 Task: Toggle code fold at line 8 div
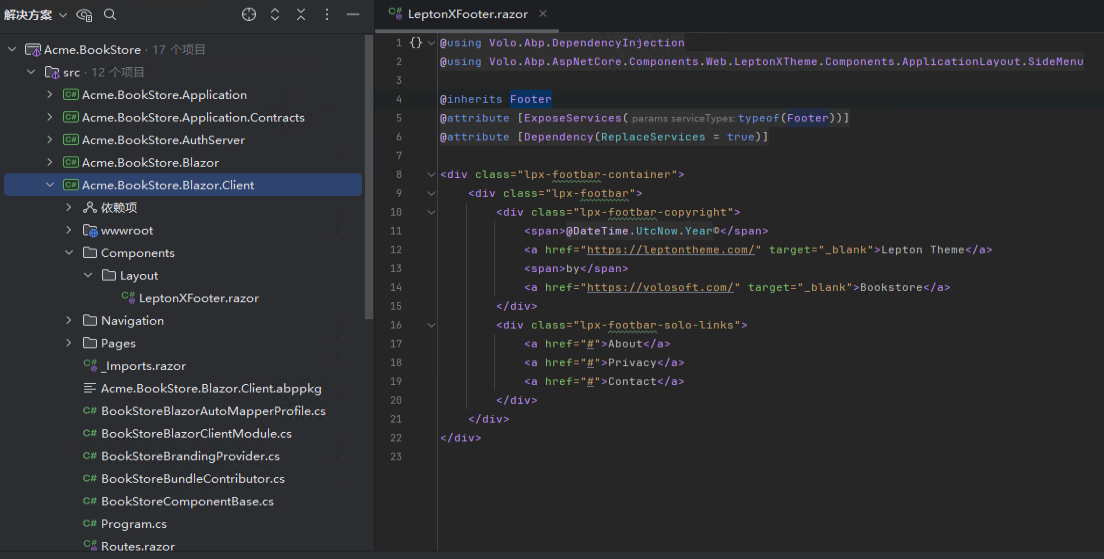coord(431,174)
